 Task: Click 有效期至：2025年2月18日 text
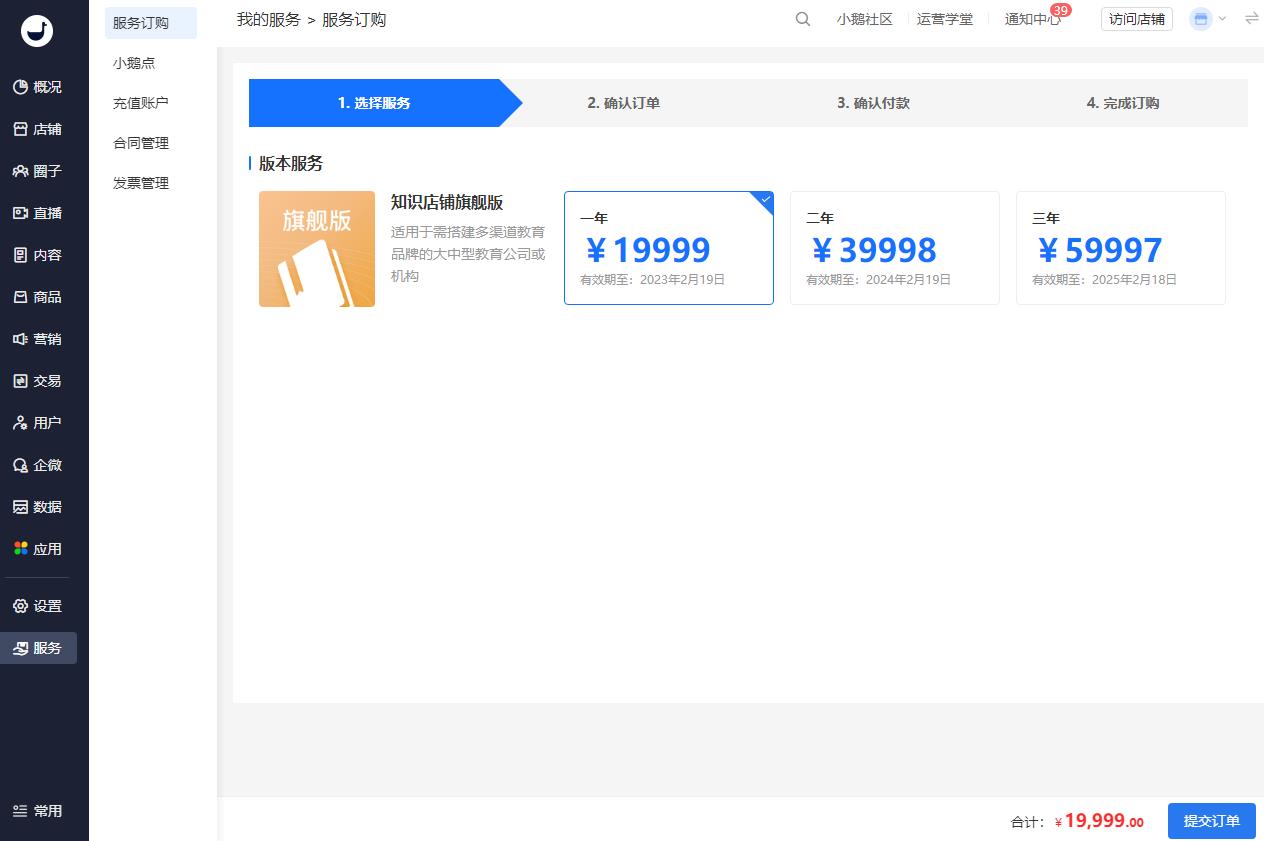[x=1105, y=280]
